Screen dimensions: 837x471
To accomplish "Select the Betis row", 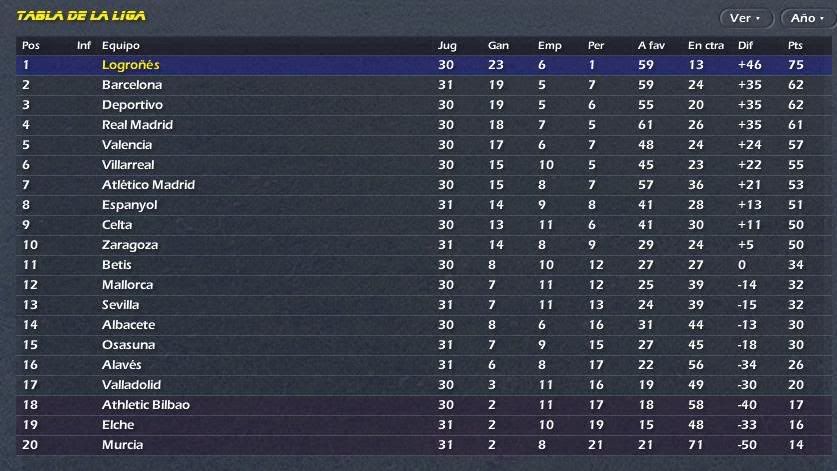I will (x=424, y=265).
